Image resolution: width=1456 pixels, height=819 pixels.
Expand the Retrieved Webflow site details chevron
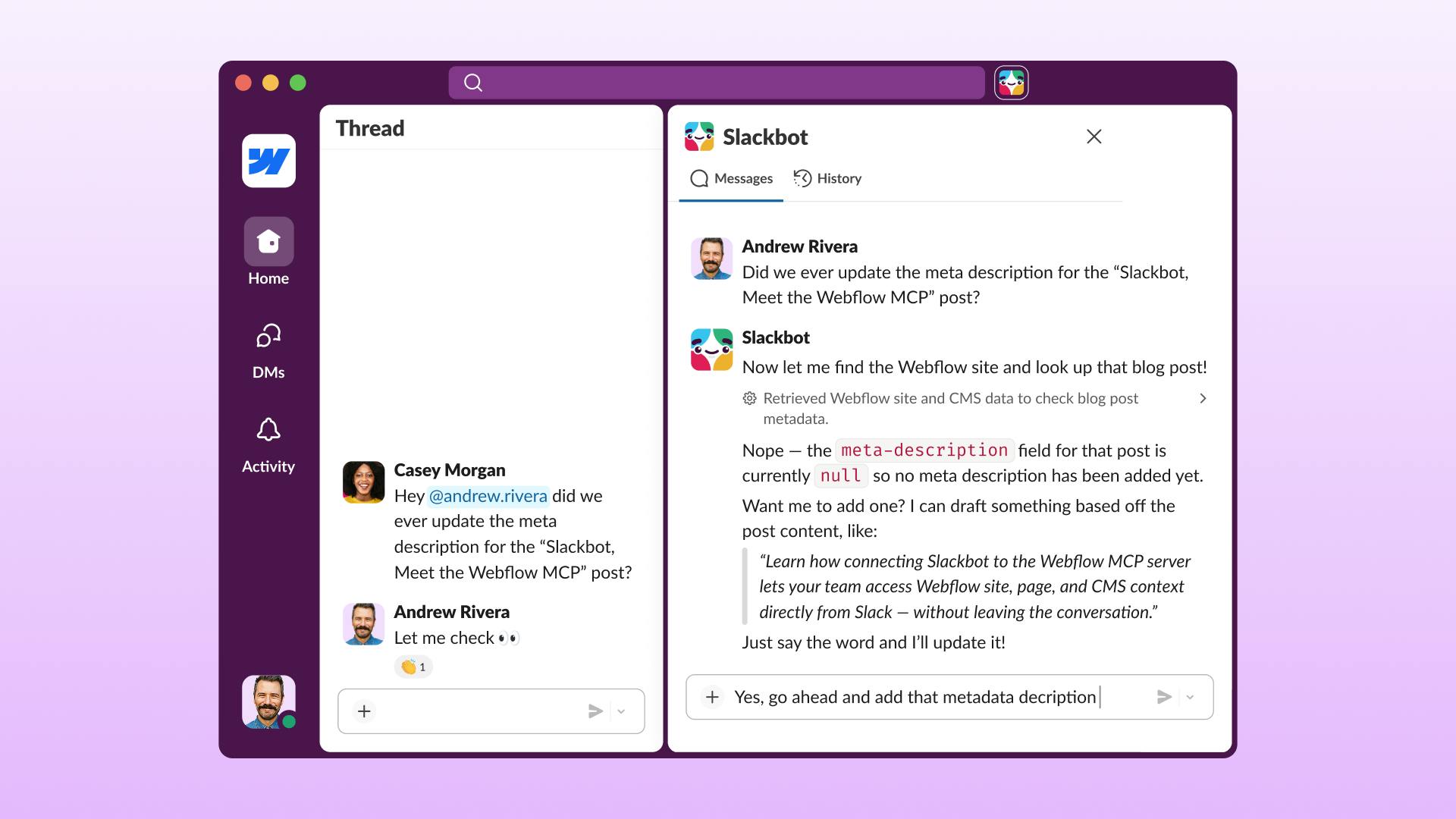[x=1203, y=398]
